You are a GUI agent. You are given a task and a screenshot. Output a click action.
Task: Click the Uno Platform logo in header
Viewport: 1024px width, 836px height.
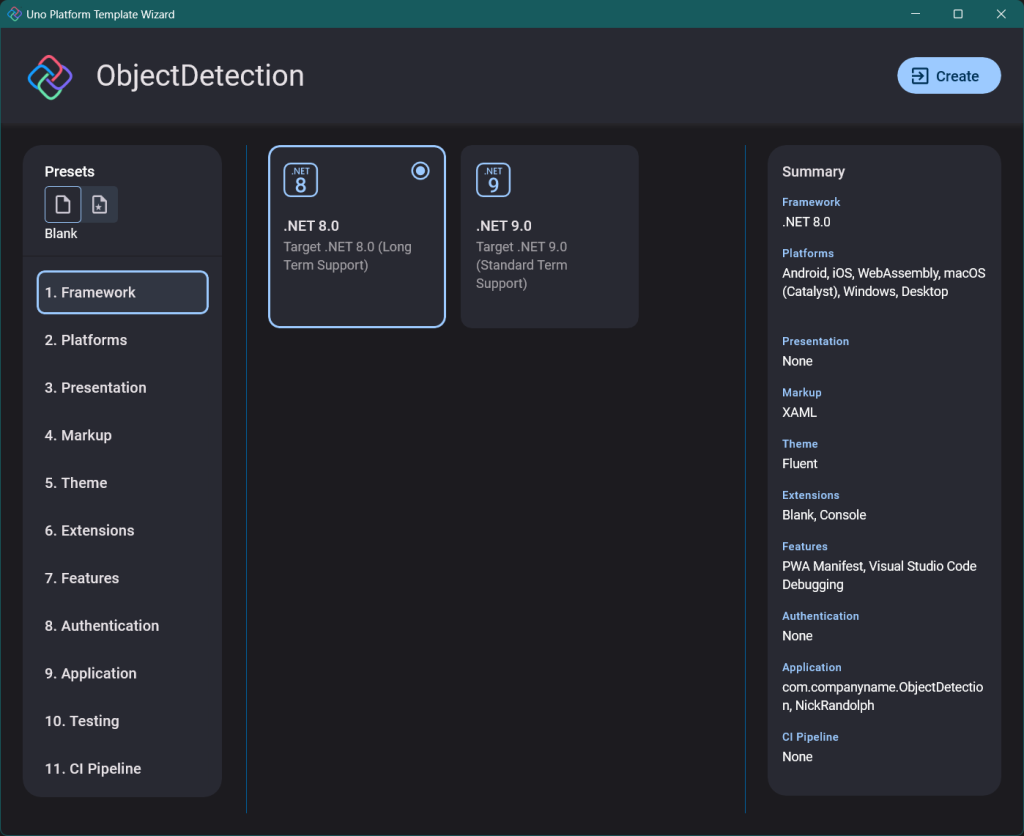[50, 77]
